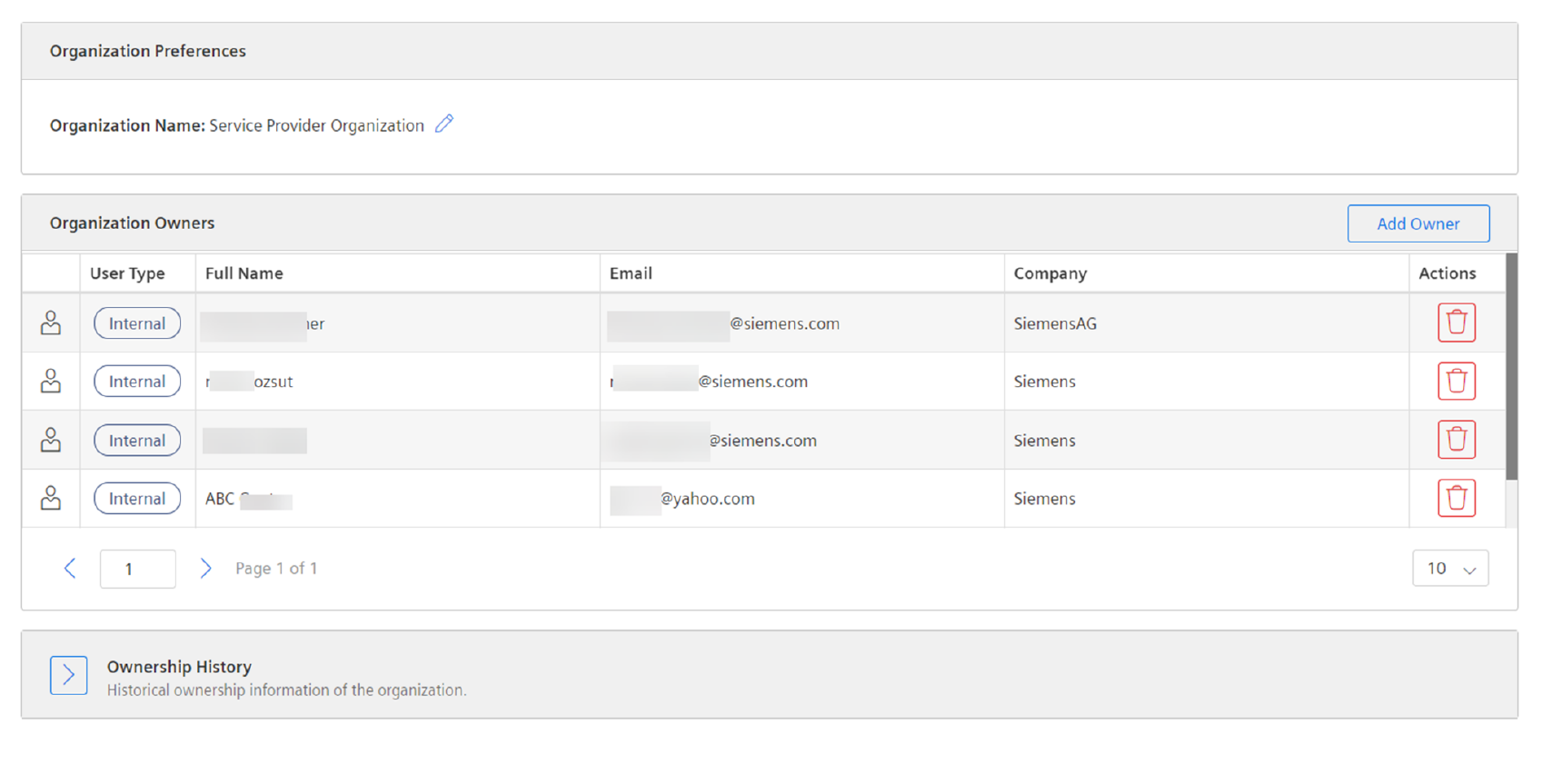Delete owner row with name ending ozsut
This screenshot has width=1552, height=784.
tap(1456, 381)
